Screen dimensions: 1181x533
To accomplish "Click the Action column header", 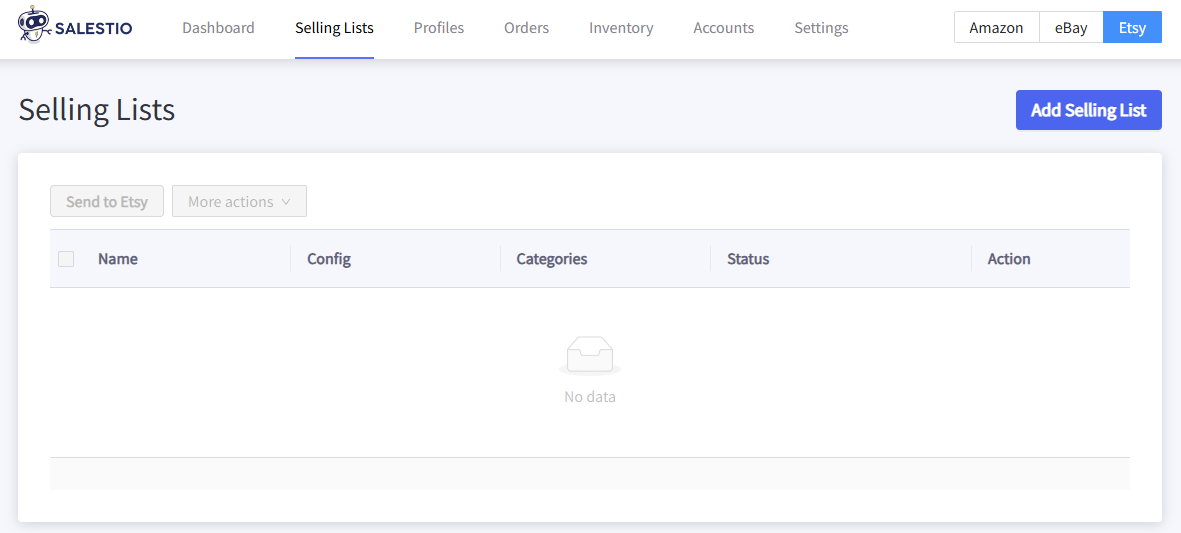I will pos(1009,259).
